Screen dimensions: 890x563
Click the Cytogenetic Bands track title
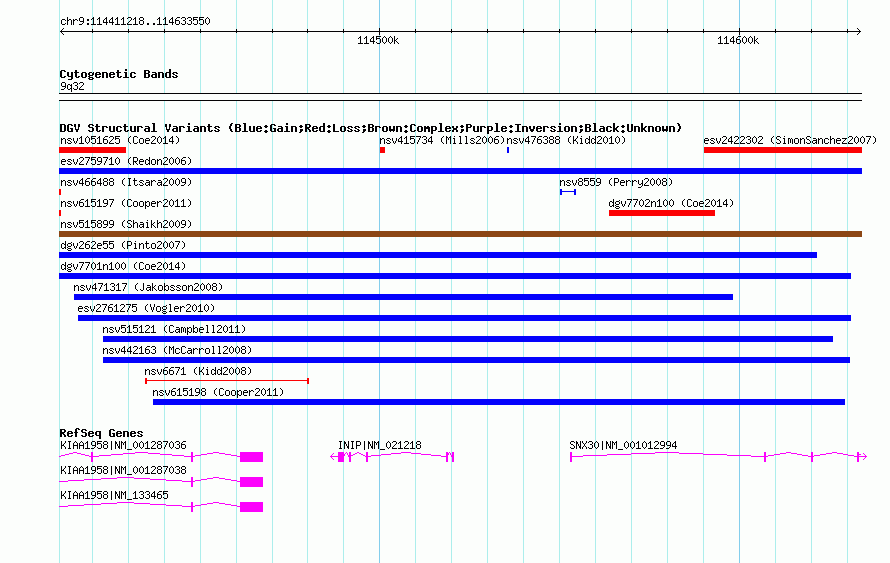pyautogui.click(x=119, y=74)
